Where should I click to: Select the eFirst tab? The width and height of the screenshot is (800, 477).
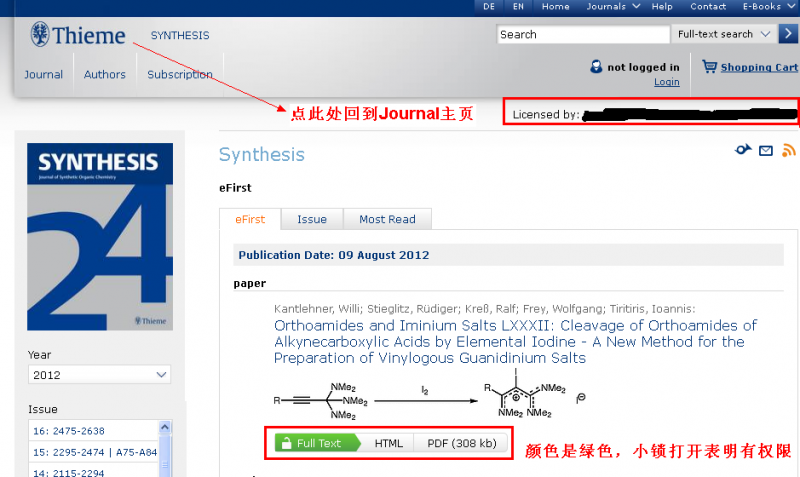(250, 219)
